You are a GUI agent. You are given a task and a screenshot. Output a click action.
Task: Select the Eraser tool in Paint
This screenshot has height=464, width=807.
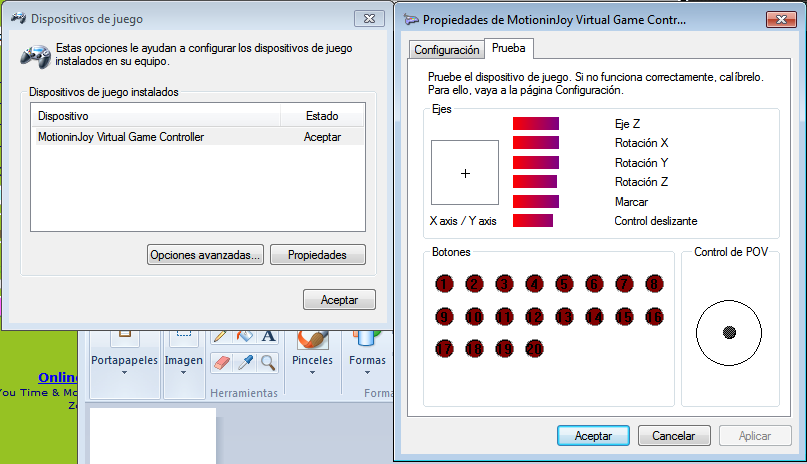click(221, 363)
